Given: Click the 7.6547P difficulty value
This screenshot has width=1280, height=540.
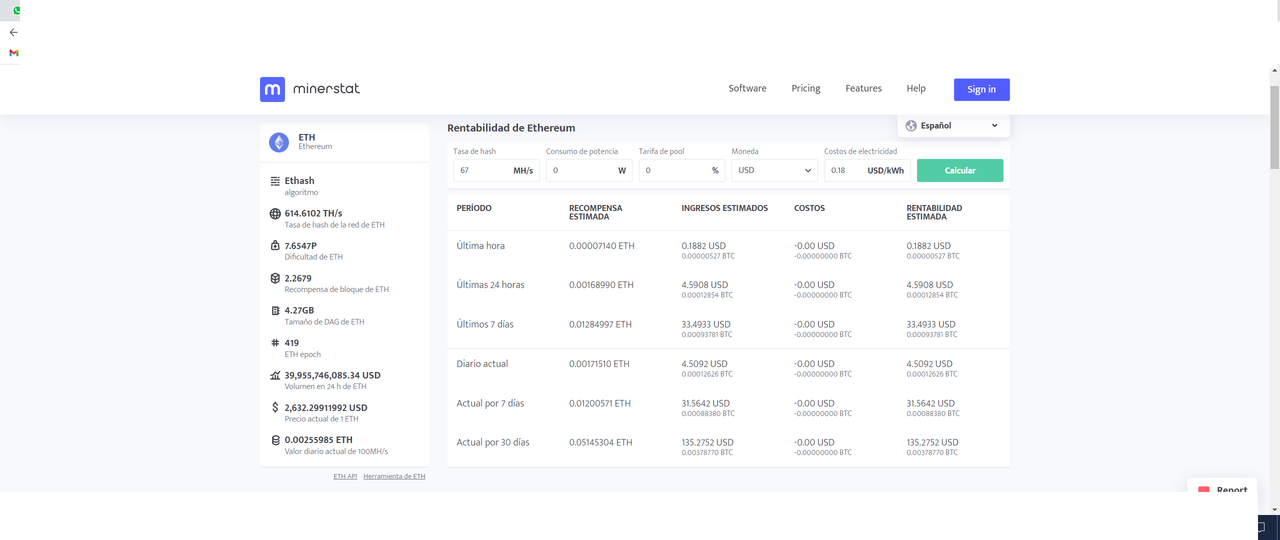Looking at the screenshot, I should [x=301, y=246].
